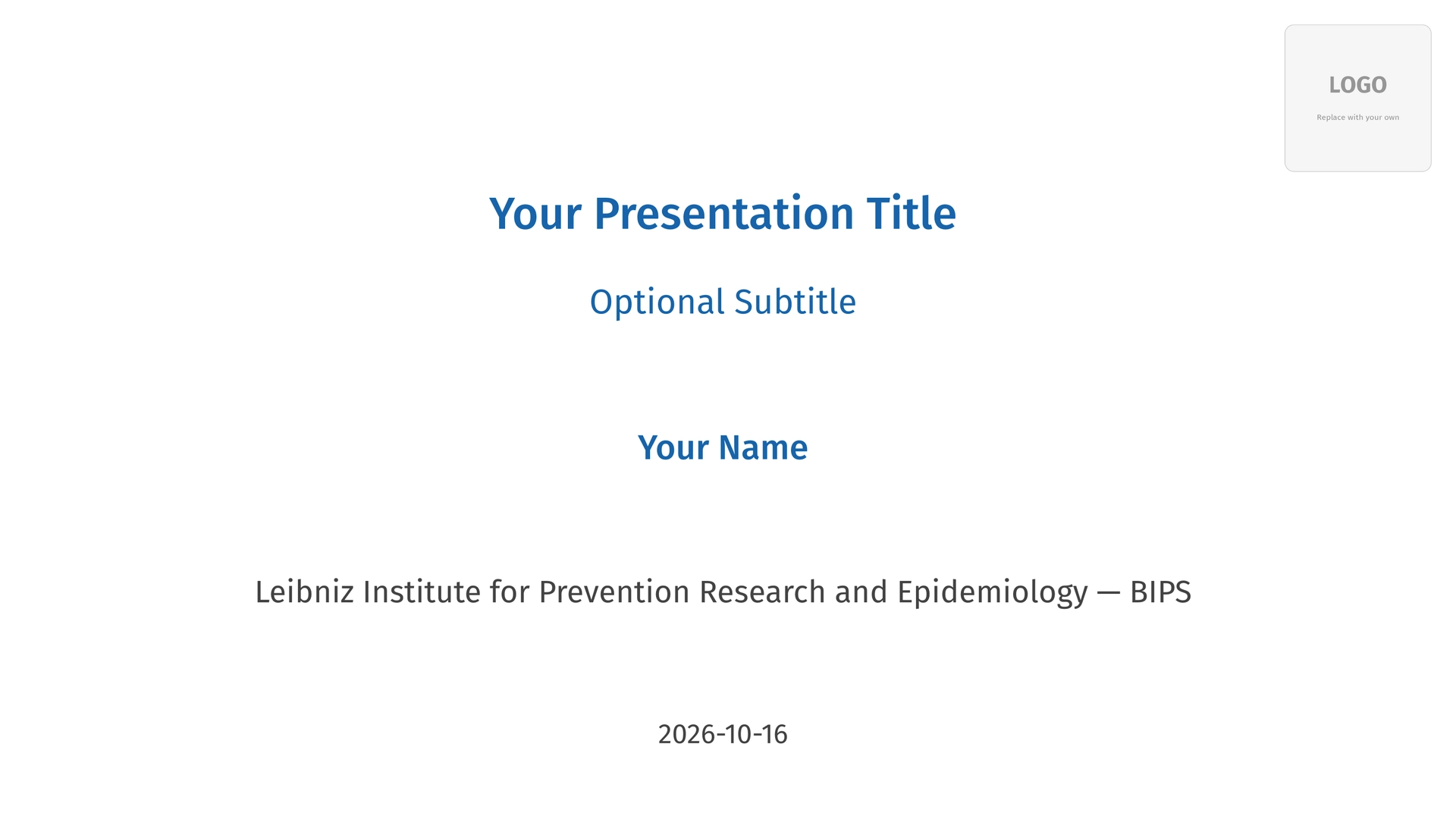Click the word 'Title' in the heading
The height and width of the screenshot is (819, 1456).
pyautogui.click(x=912, y=213)
